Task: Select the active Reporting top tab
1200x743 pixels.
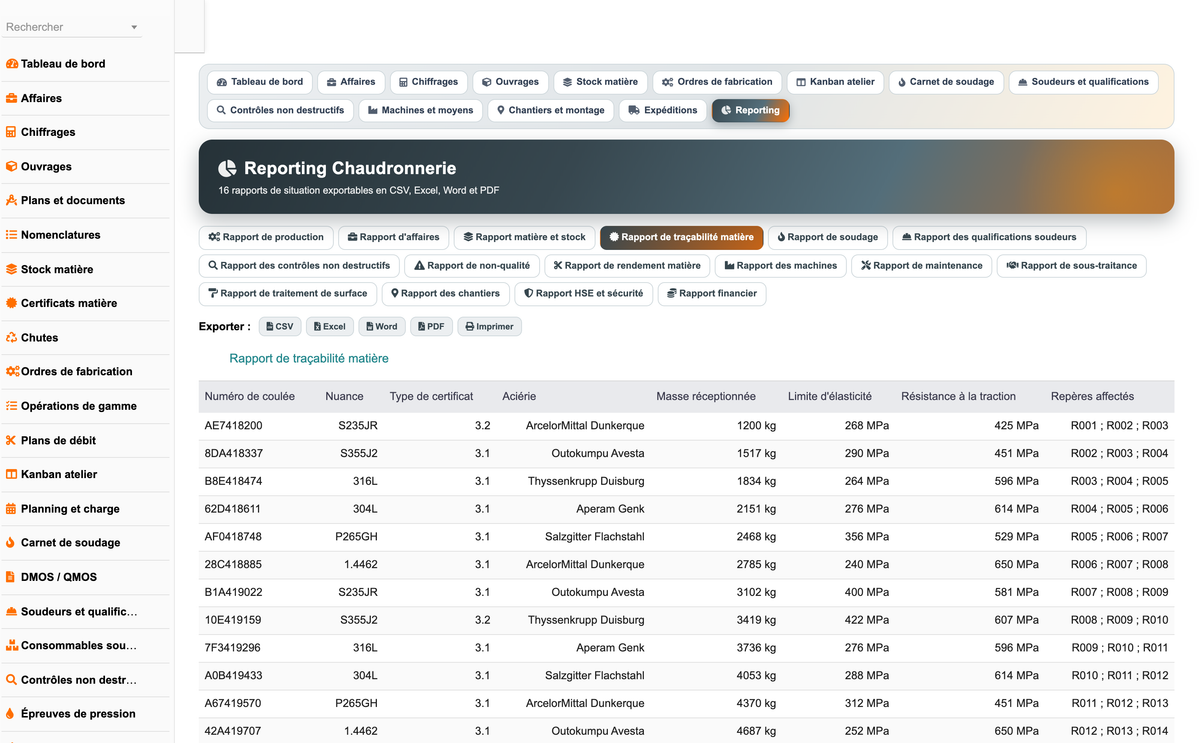Action: (x=751, y=110)
